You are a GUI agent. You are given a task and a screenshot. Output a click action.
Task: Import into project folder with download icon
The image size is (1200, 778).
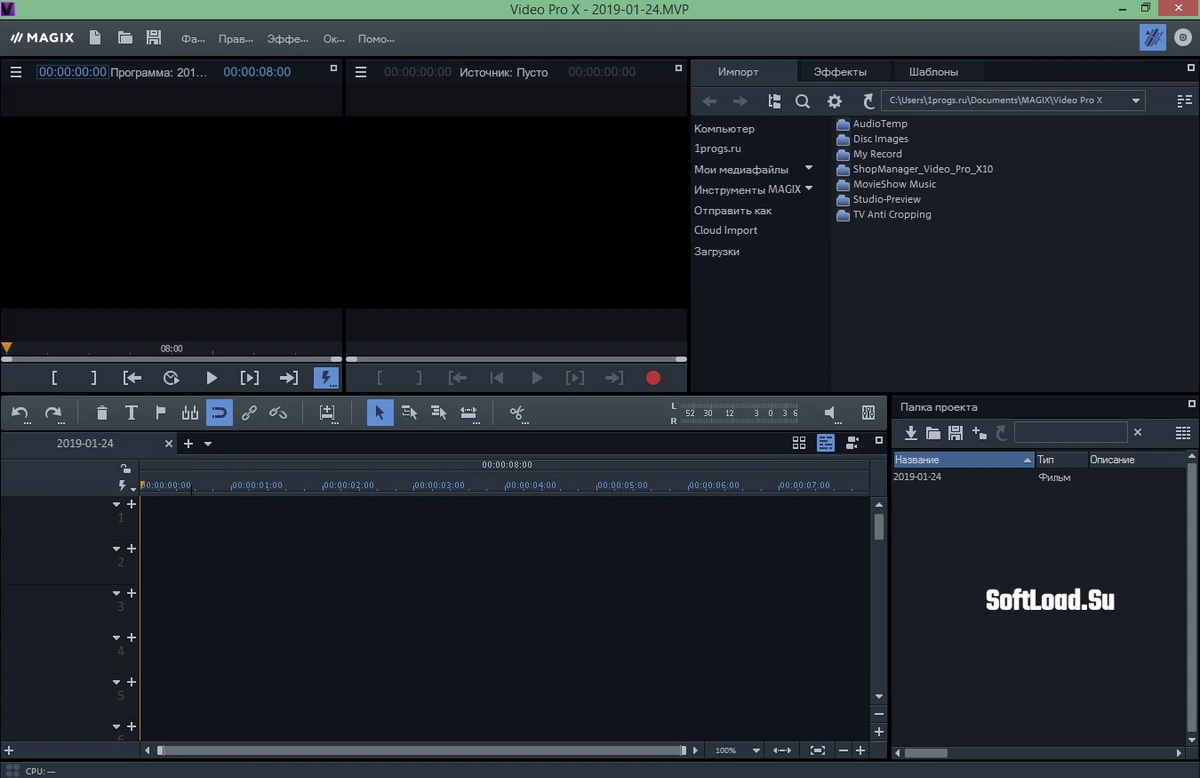[x=911, y=433]
